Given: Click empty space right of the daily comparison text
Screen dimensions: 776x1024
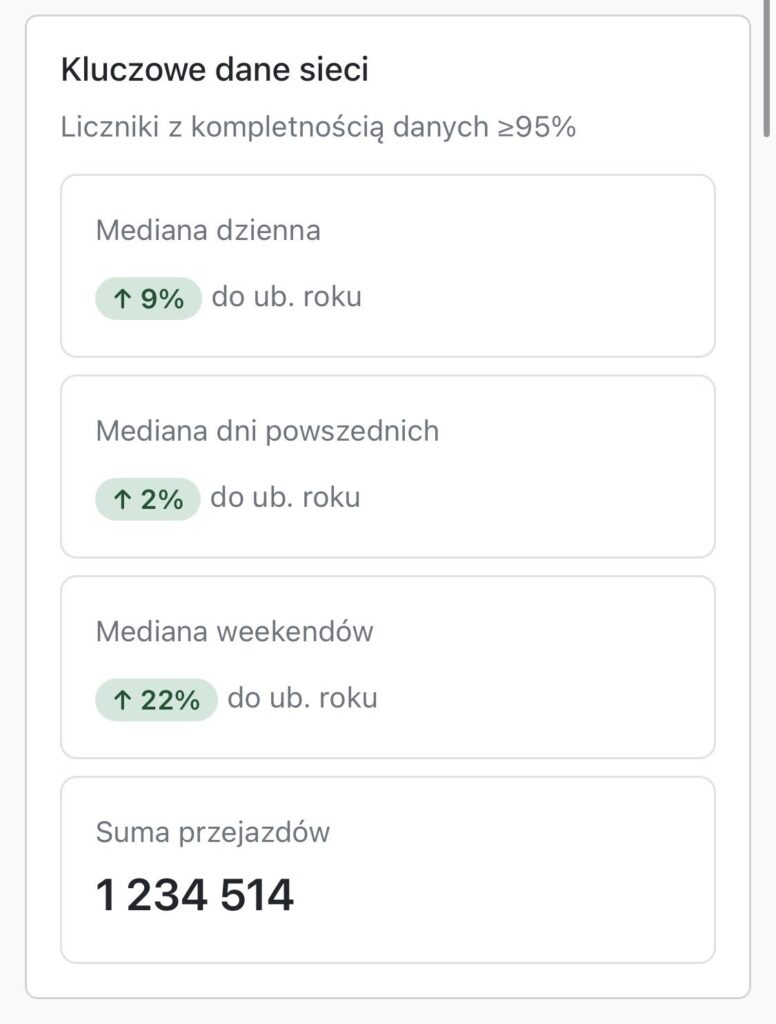Looking at the screenshot, I should point(530,298).
